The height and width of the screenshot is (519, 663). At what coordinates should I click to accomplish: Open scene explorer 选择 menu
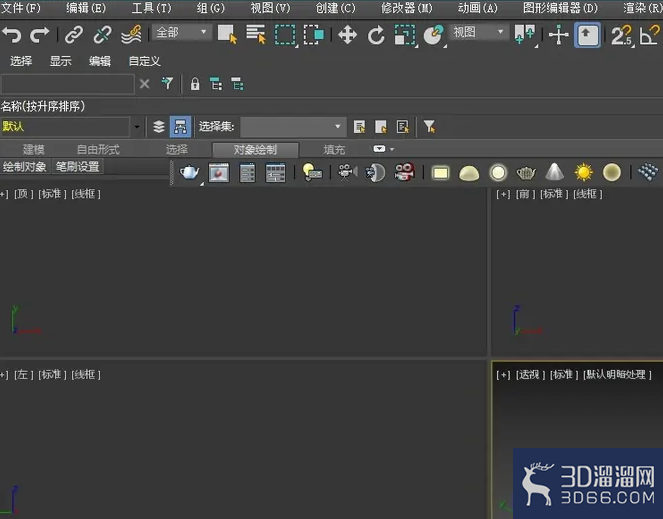tap(21, 61)
